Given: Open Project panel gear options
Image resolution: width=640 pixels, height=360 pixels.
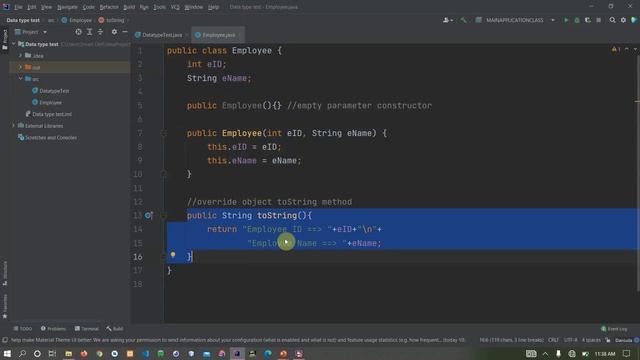Looking at the screenshot, I should click(114, 32).
